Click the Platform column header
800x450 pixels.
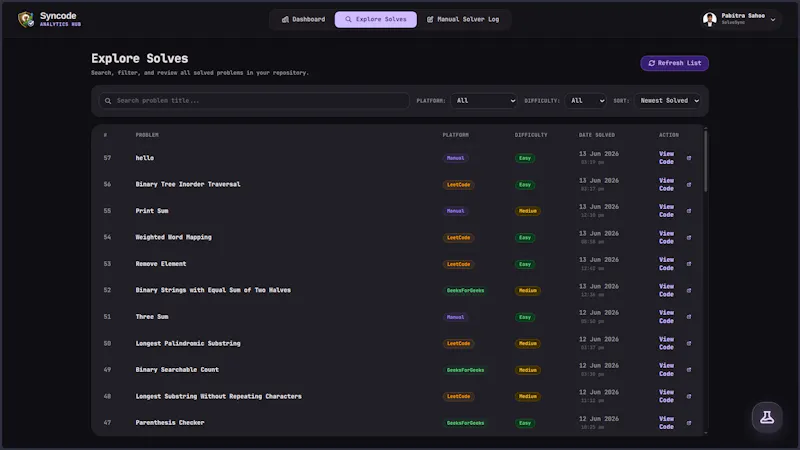click(456, 135)
